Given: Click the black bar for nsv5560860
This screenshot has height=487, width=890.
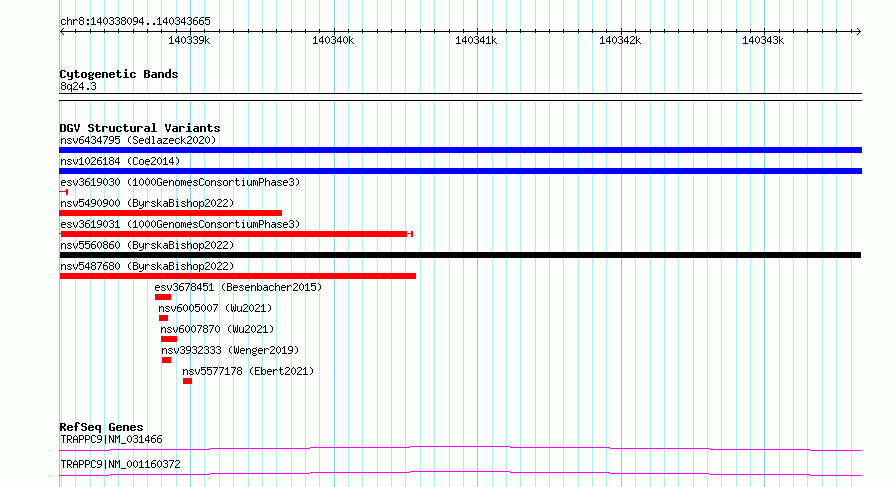Looking at the screenshot, I should 460,255.
